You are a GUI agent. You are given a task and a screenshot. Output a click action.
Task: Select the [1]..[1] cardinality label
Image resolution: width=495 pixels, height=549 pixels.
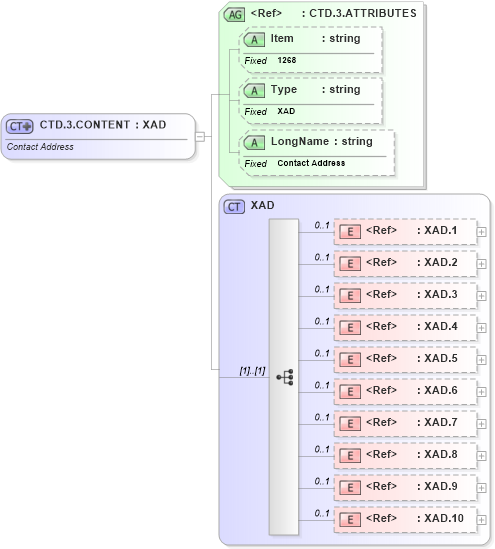tap(252, 371)
